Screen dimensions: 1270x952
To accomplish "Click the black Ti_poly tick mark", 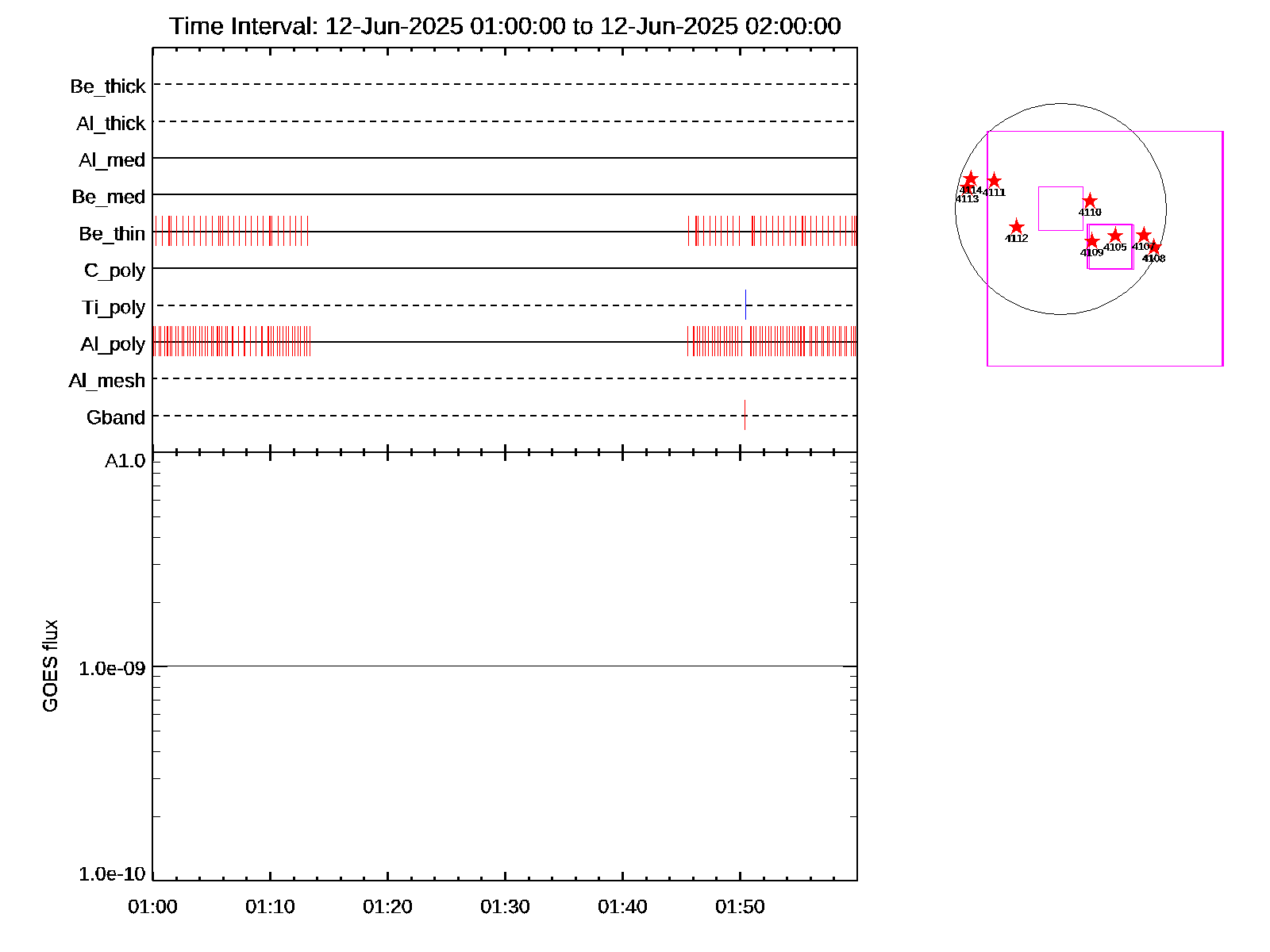I will point(745,305).
